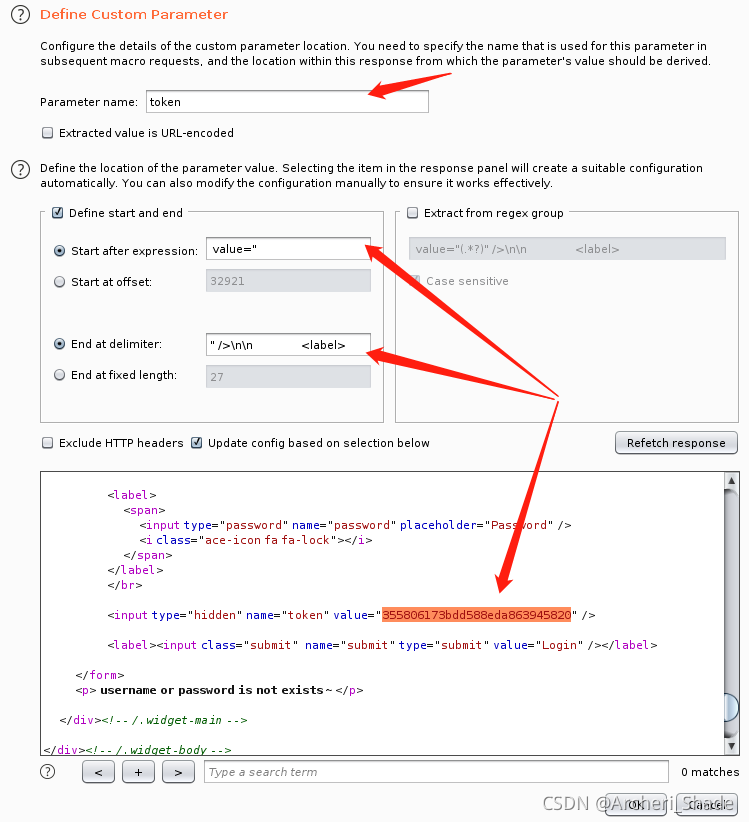Click the class="ace-icon fa fa-lock" line
Screen dimensions: 749x822
(x=256, y=540)
